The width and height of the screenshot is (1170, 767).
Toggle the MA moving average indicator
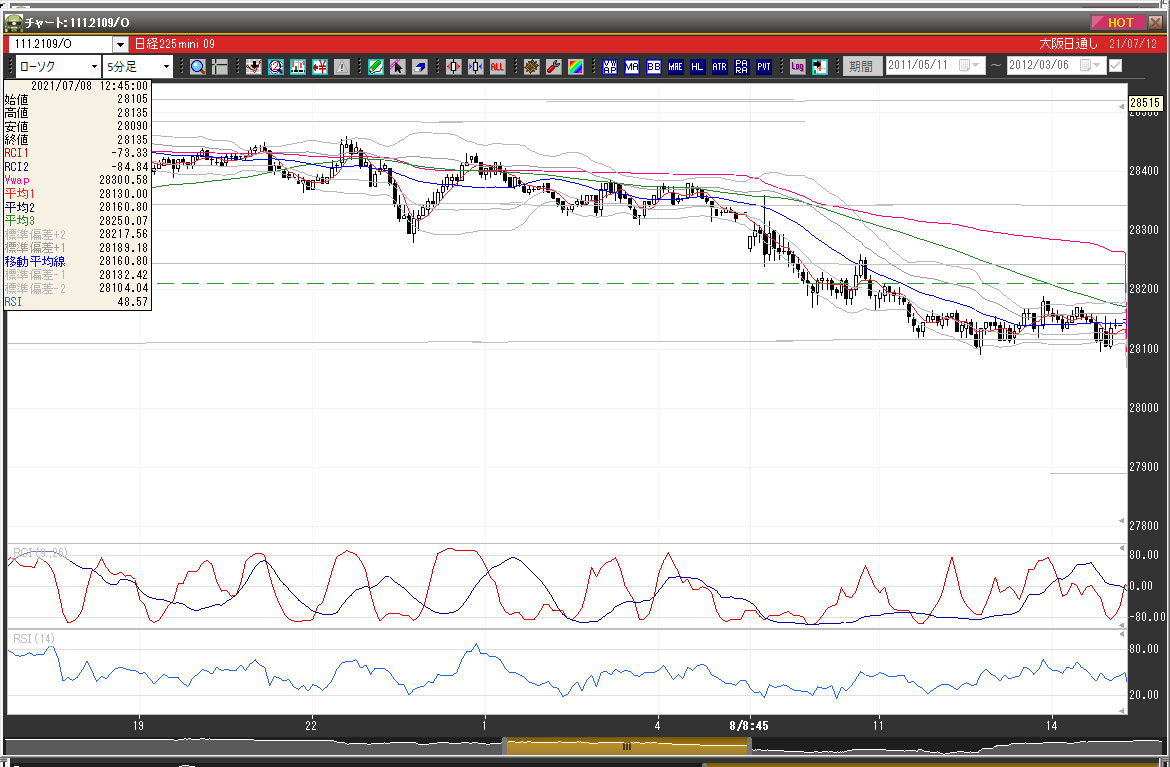click(x=632, y=67)
